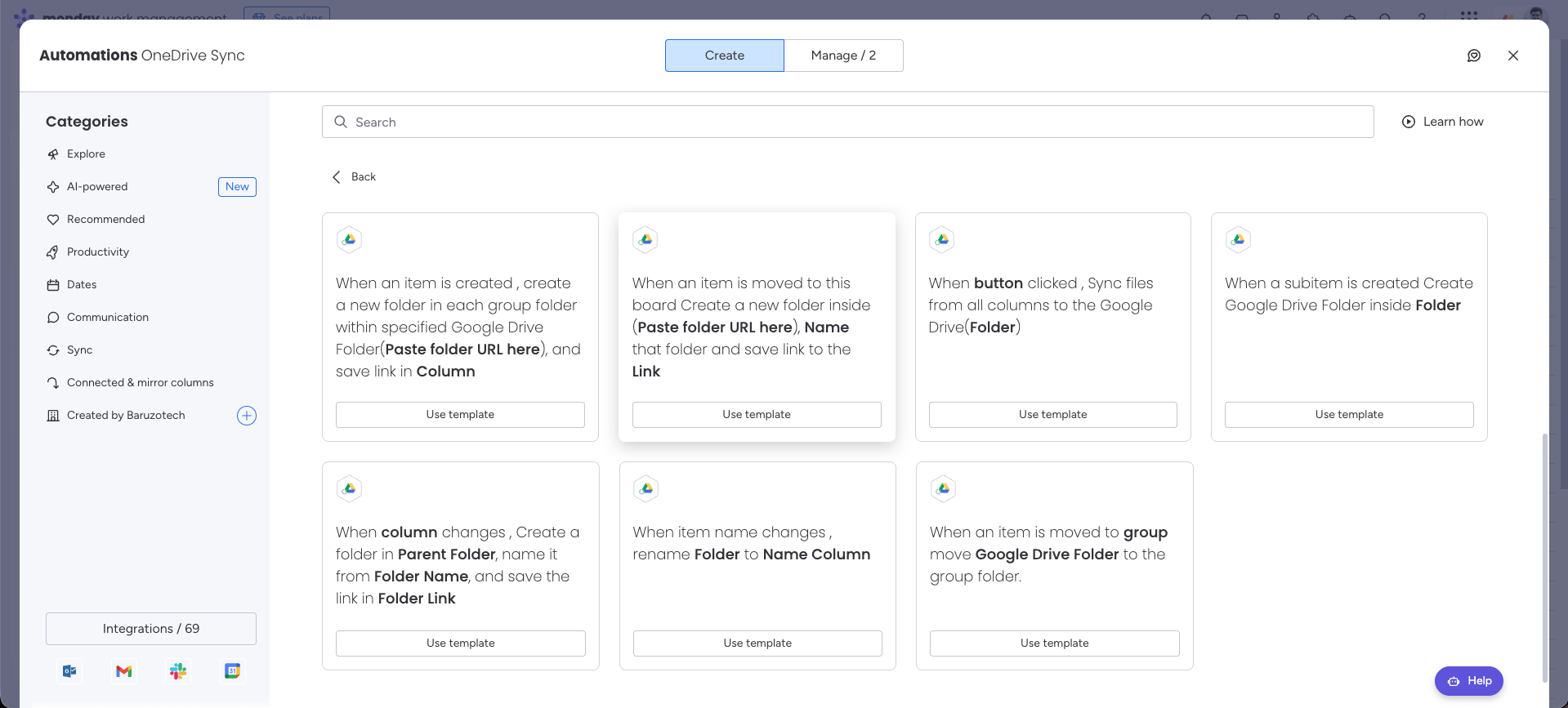Use template for 'item name changes' rename automation

757,643
